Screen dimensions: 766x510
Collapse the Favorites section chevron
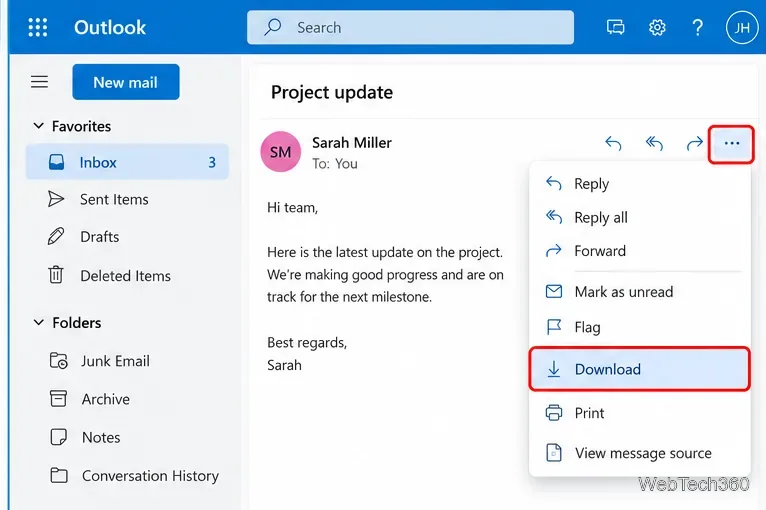point(38,126)
